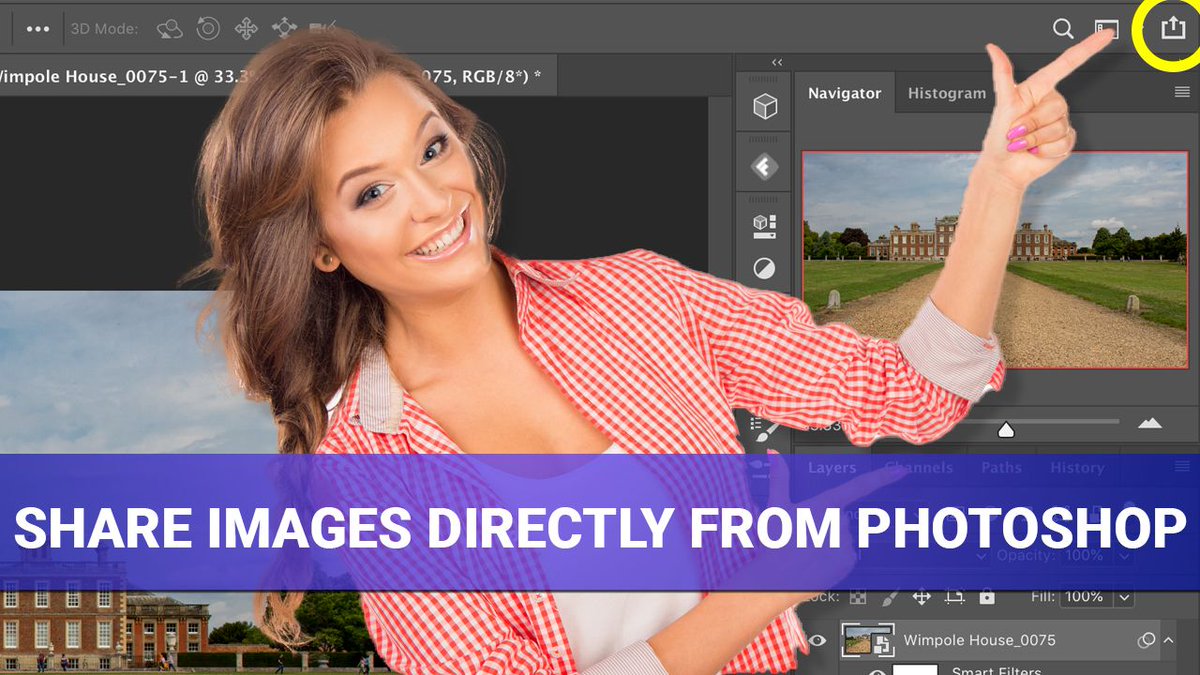Open the 3D panel cube icon

click(x=765, y=106)
